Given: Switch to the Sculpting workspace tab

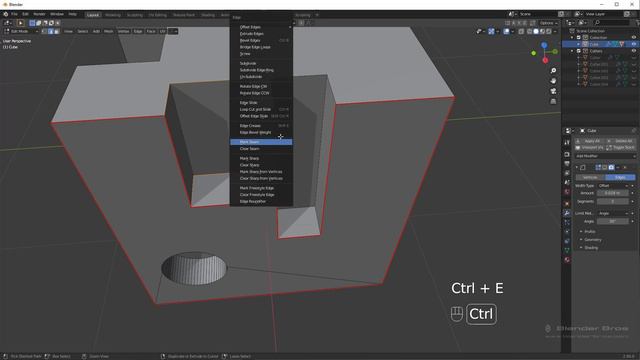Looking at the screenshot, I should click(135, 15).
